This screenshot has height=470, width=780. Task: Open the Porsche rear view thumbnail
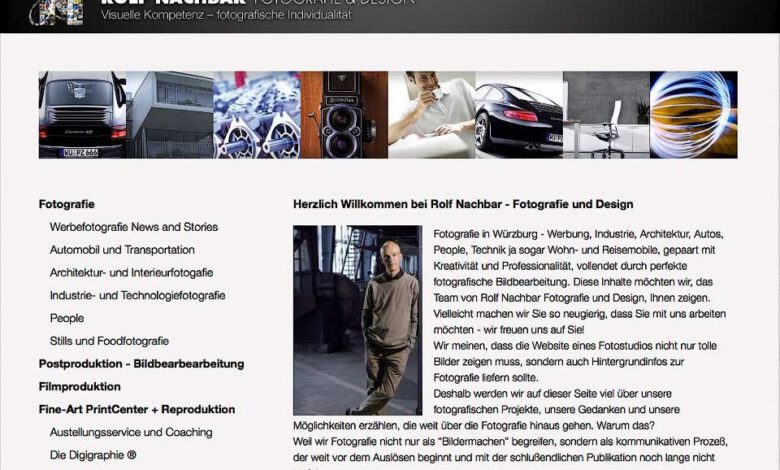pyautogui.click(x=83, y=115)
